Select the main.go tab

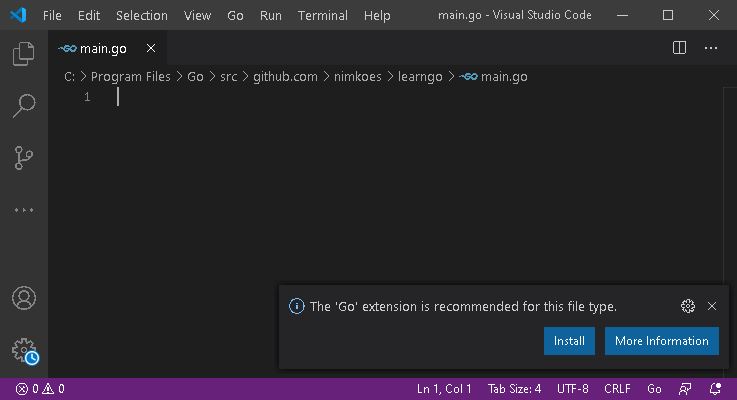click(x=107, y=48)
